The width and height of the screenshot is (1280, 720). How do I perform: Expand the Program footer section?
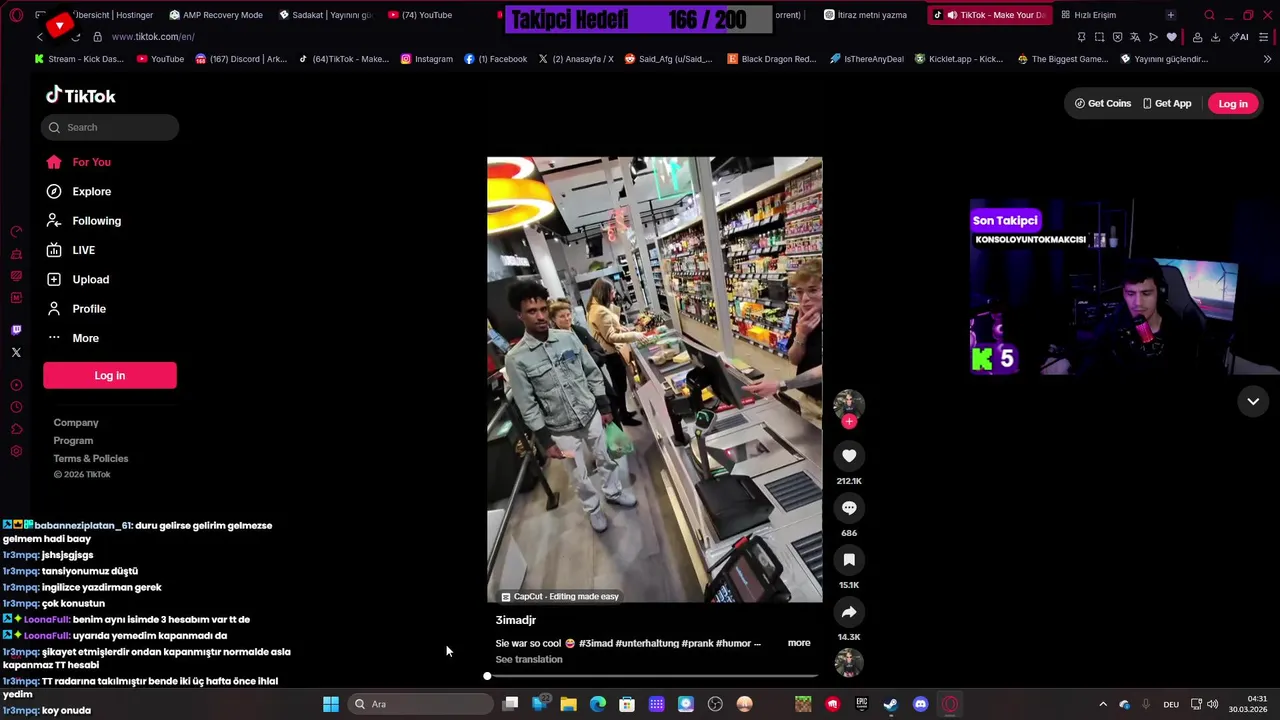pyautogui.click(x=73, y=441)
